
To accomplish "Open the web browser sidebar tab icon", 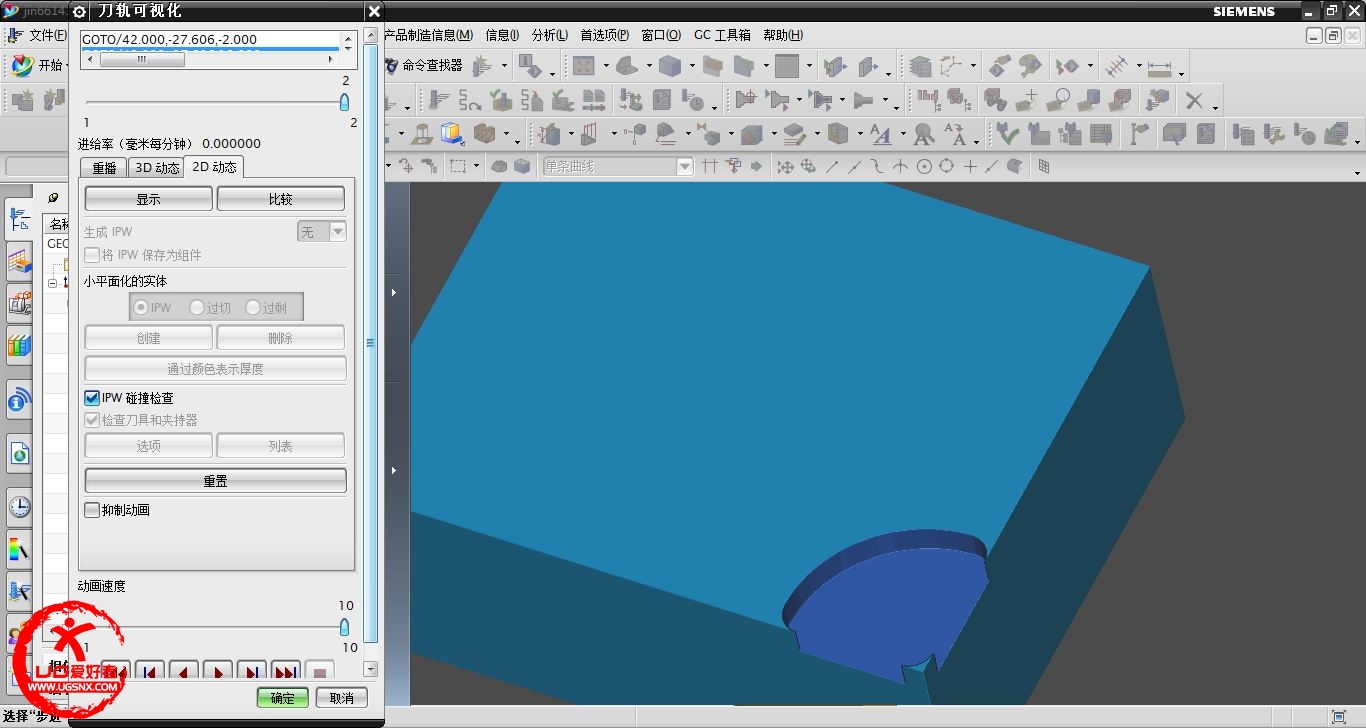I will pyautogui.click(x=20, y=453).
